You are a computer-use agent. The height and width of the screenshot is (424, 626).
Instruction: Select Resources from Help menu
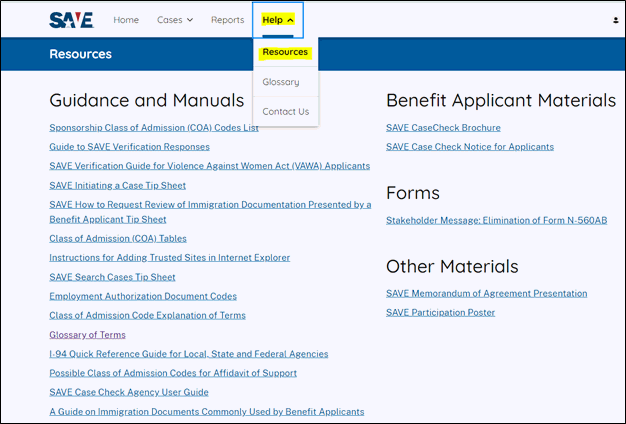tap(285, 52)
